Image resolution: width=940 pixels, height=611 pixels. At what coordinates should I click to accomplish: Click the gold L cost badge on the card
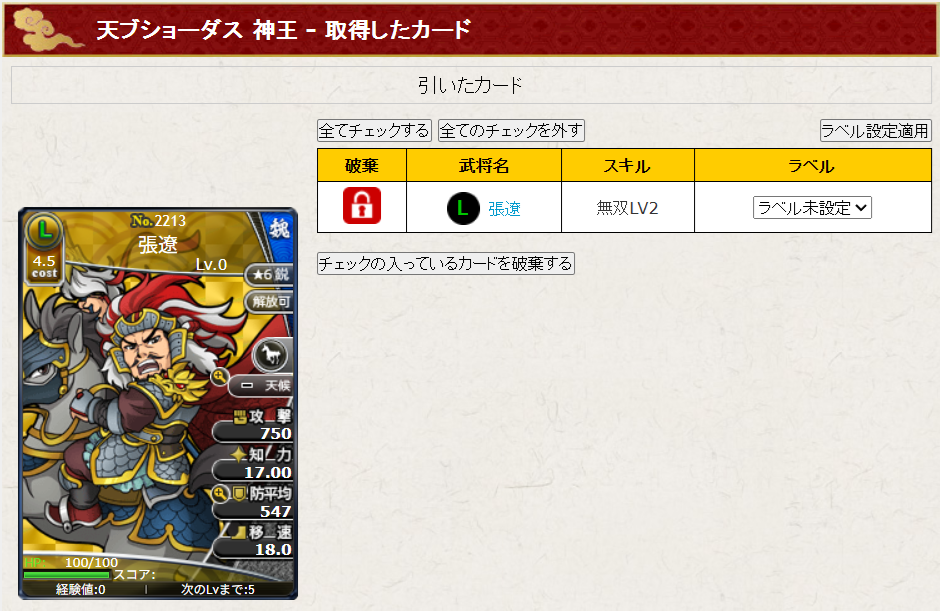[44, 231]
